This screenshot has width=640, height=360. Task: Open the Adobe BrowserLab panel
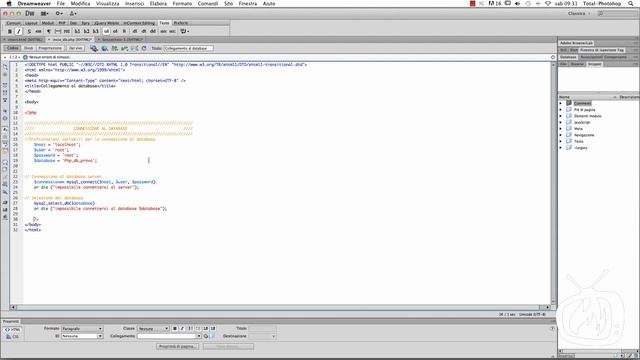(x=576, y=43)
